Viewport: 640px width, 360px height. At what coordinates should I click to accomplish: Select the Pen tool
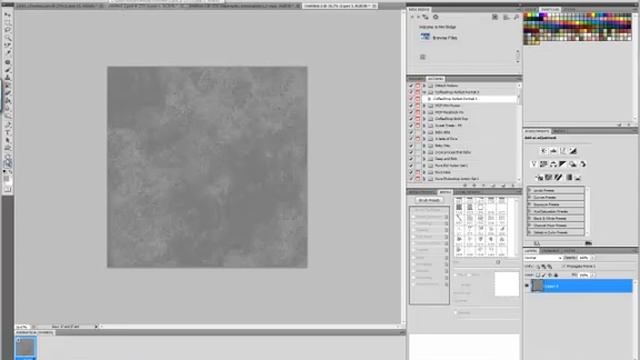point(8,125)
